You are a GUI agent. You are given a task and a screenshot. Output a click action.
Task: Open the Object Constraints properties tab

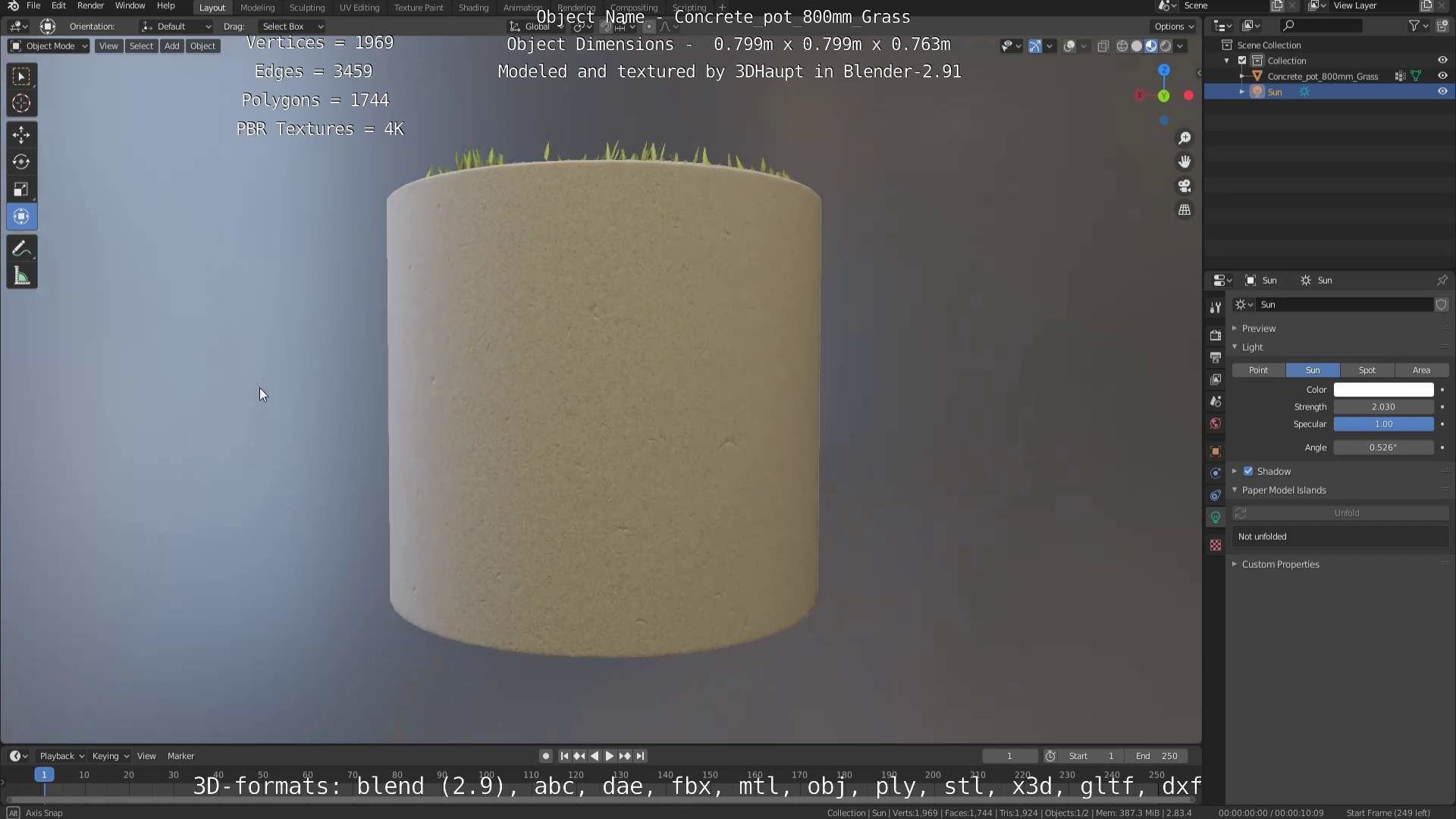[x=1216, y=495]
